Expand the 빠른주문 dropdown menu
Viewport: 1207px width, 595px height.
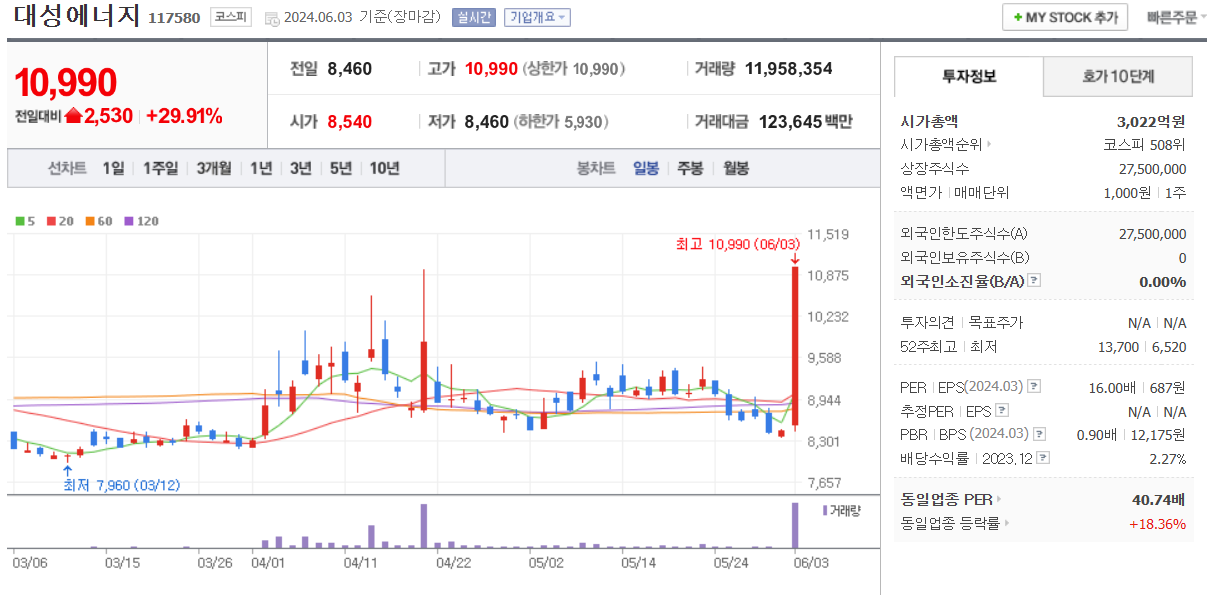[x=1176, y=17]
